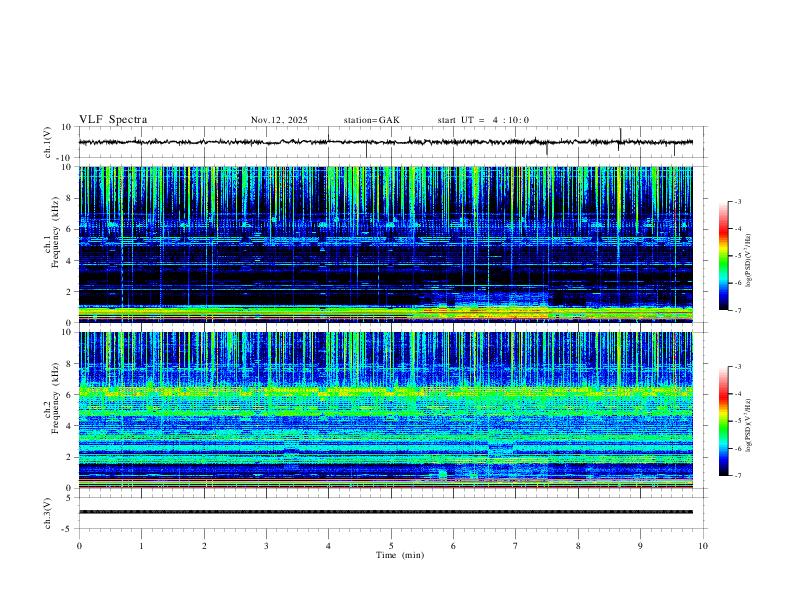Click the "4" kHz tick on ch.2 frequency axis
Screen dimensions: 792x612
point(70,426)
